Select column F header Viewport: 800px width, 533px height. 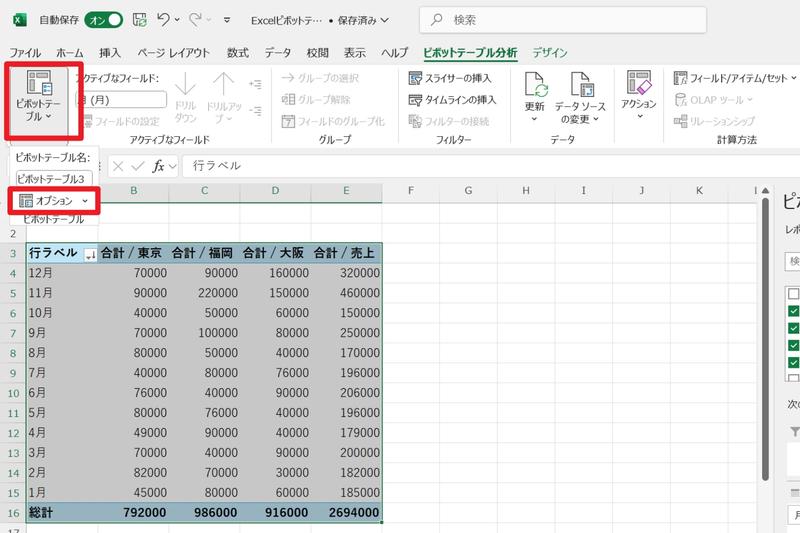[411, 191]
